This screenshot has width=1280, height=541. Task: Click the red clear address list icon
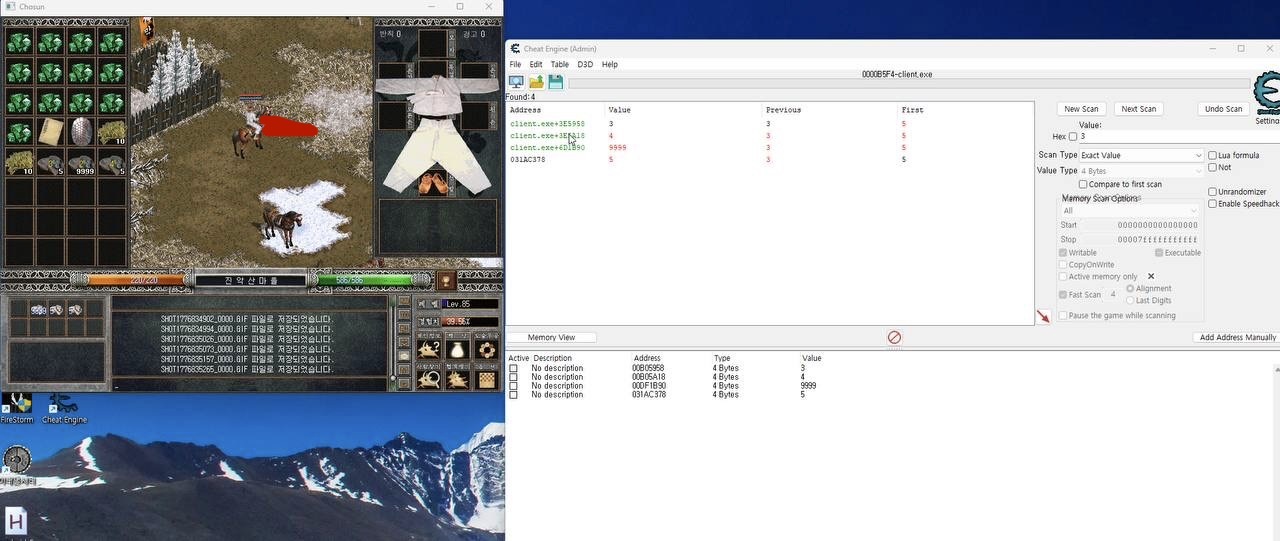(894, 338)
